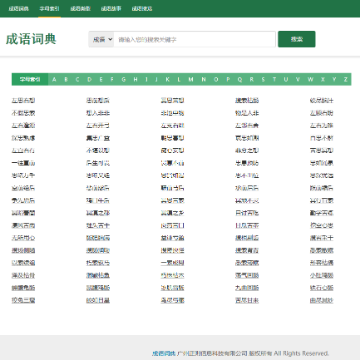This screenshot has height=360, width=360.
Task: Choose letter F in the alphabet index
Action: [112, 79]
